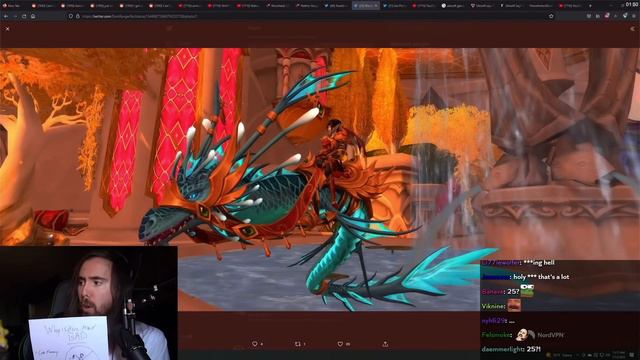640x360 pixels.
Task: Click username "Viknine" in chat
Action: (x=493, y=306)
